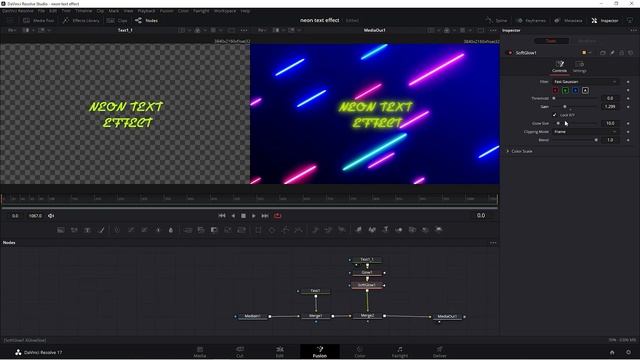Open Clipping Mode dropdown set to Frame
This screenshot has height=360, width=640.
pos(585,131)
